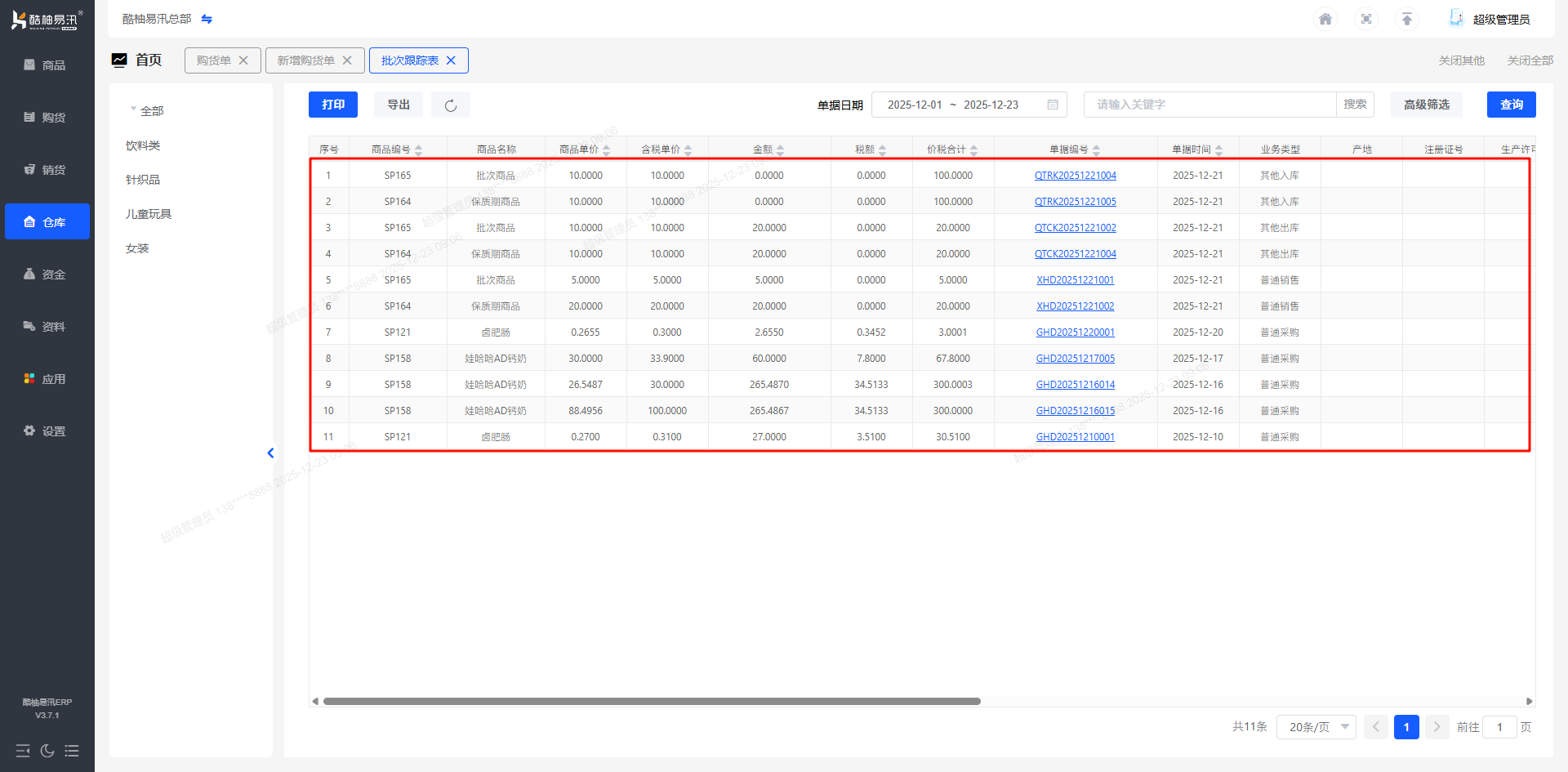Switch to the 购货单 tab
Image resolution: width=1568 pixels, height=772 pixels.
click(x=213, y=60)
